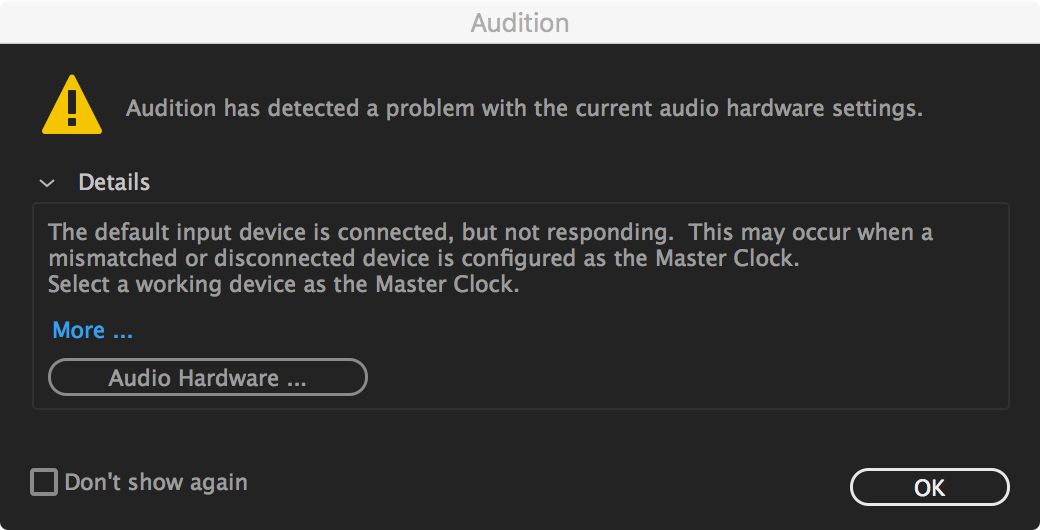This screenshot has width=1040, height=530.
Task: Enable the Don't show again checkbox
Action: pos(44,483)
